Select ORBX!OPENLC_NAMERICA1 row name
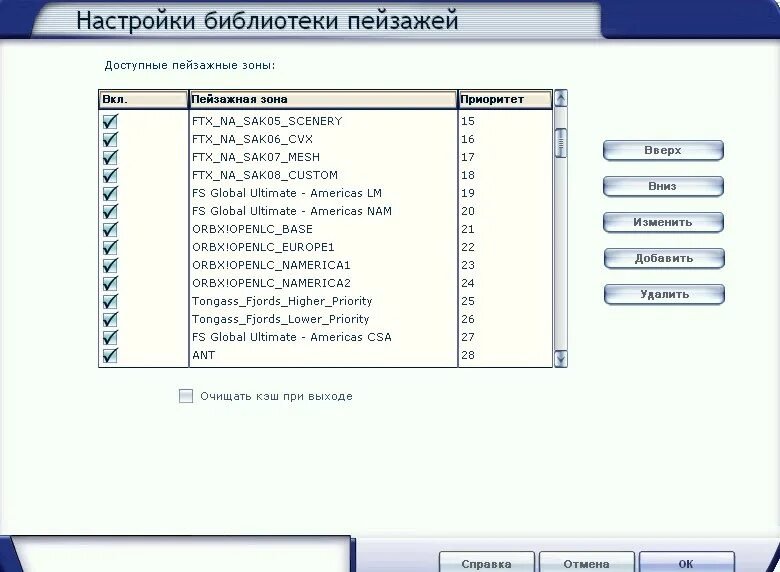The height and width of the screenshot is (572, 780). 271,265
